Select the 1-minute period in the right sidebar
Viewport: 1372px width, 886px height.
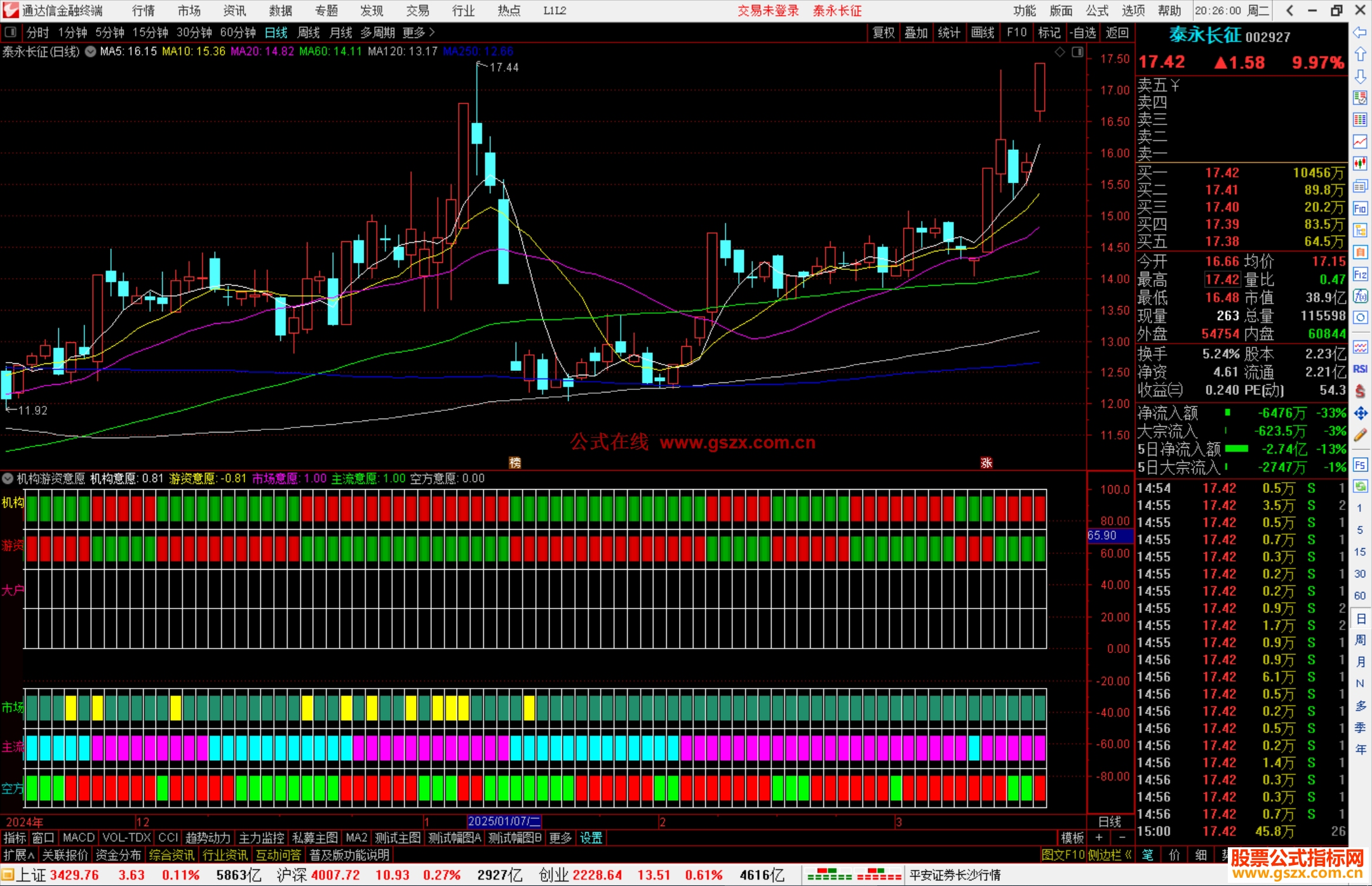click(1359, 508)
